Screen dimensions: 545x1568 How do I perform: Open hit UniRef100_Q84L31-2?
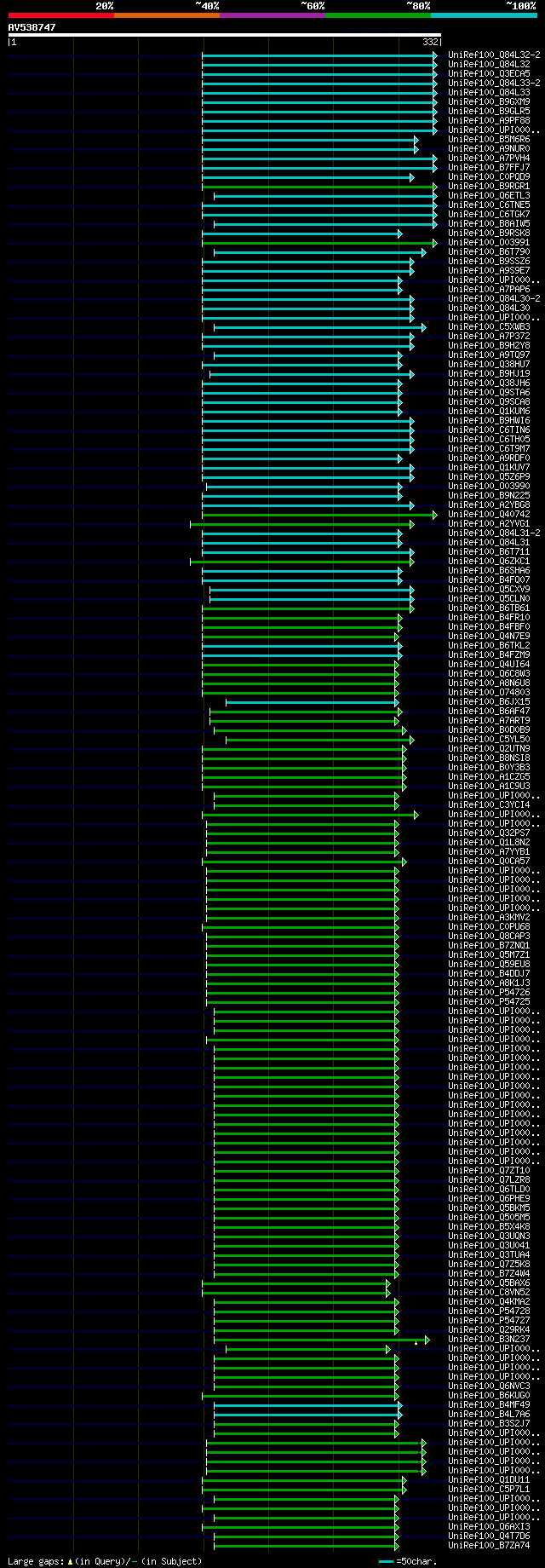click(494, 533)
